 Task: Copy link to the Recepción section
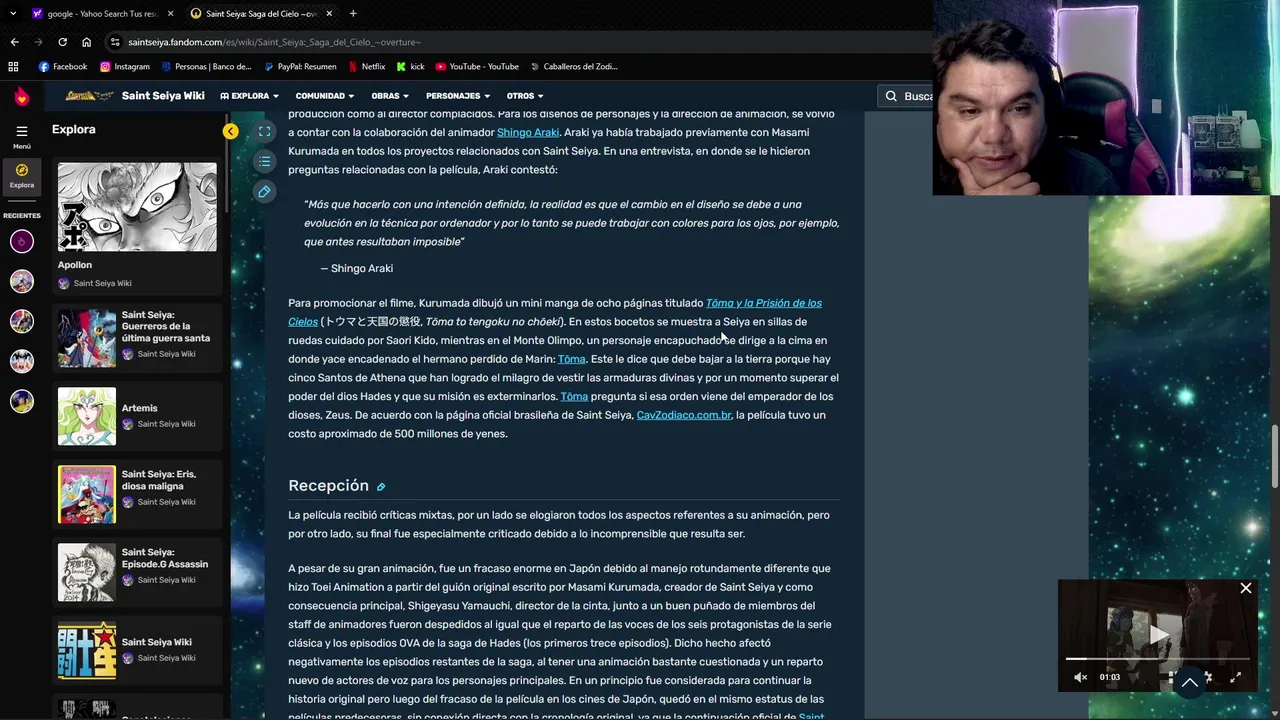click(x=381, y=487)
